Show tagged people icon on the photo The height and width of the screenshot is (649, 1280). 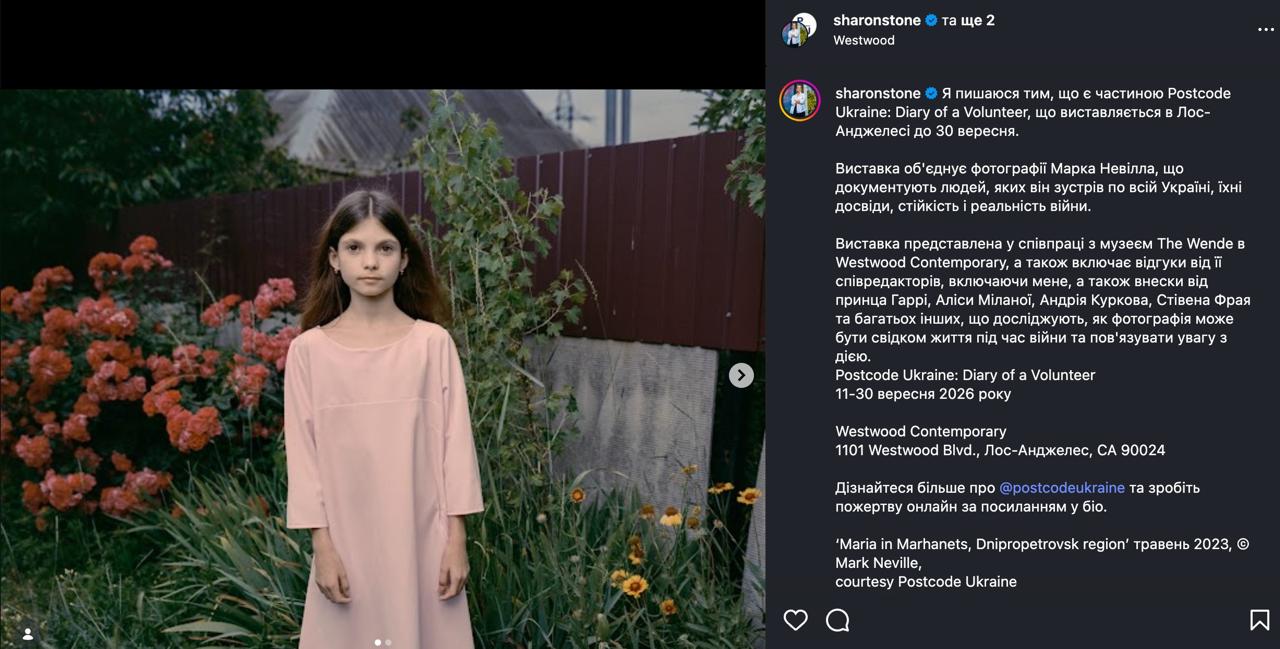point(28,634)
